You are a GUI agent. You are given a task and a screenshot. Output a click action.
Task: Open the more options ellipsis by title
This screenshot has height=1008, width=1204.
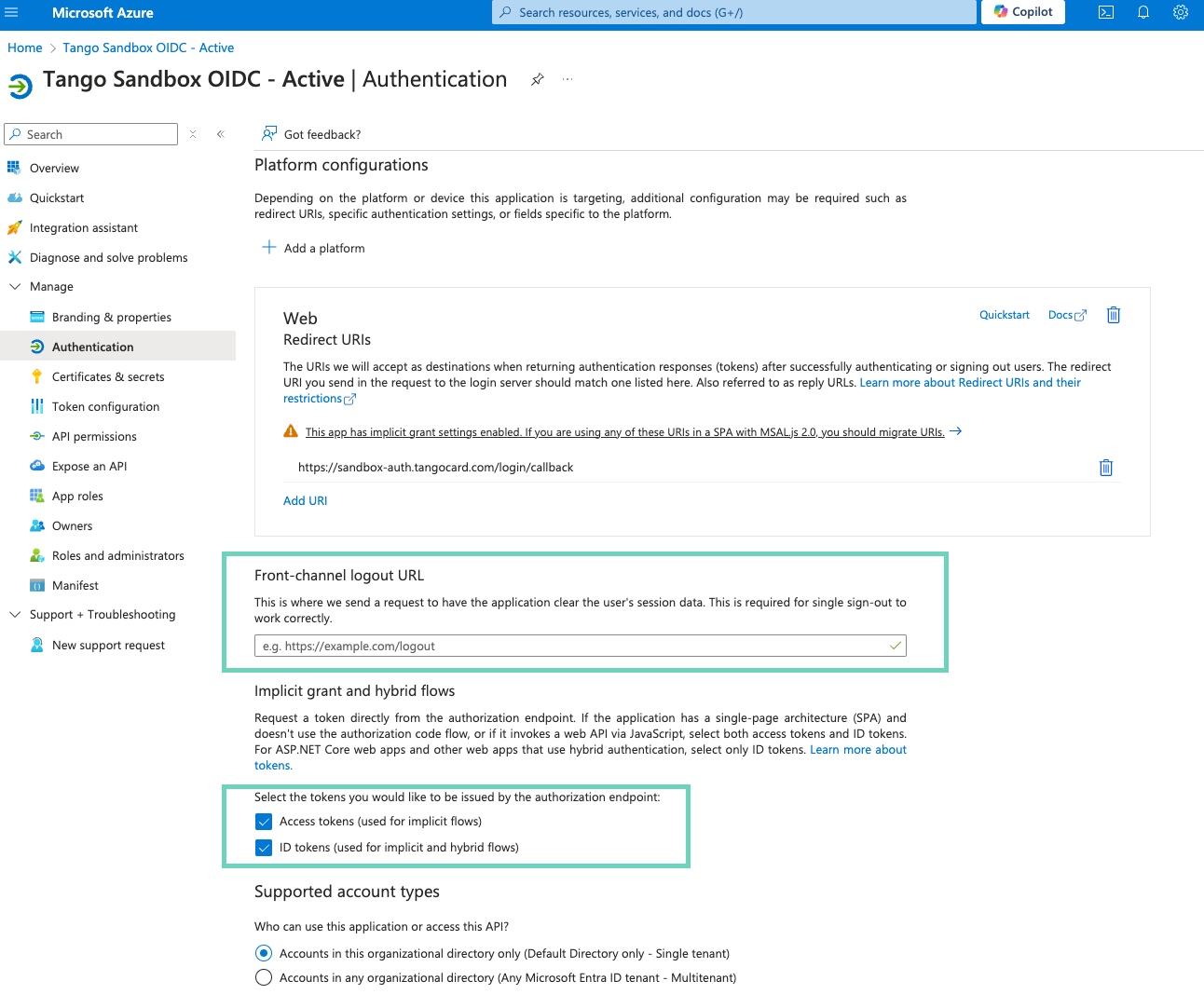pos(568,79)
